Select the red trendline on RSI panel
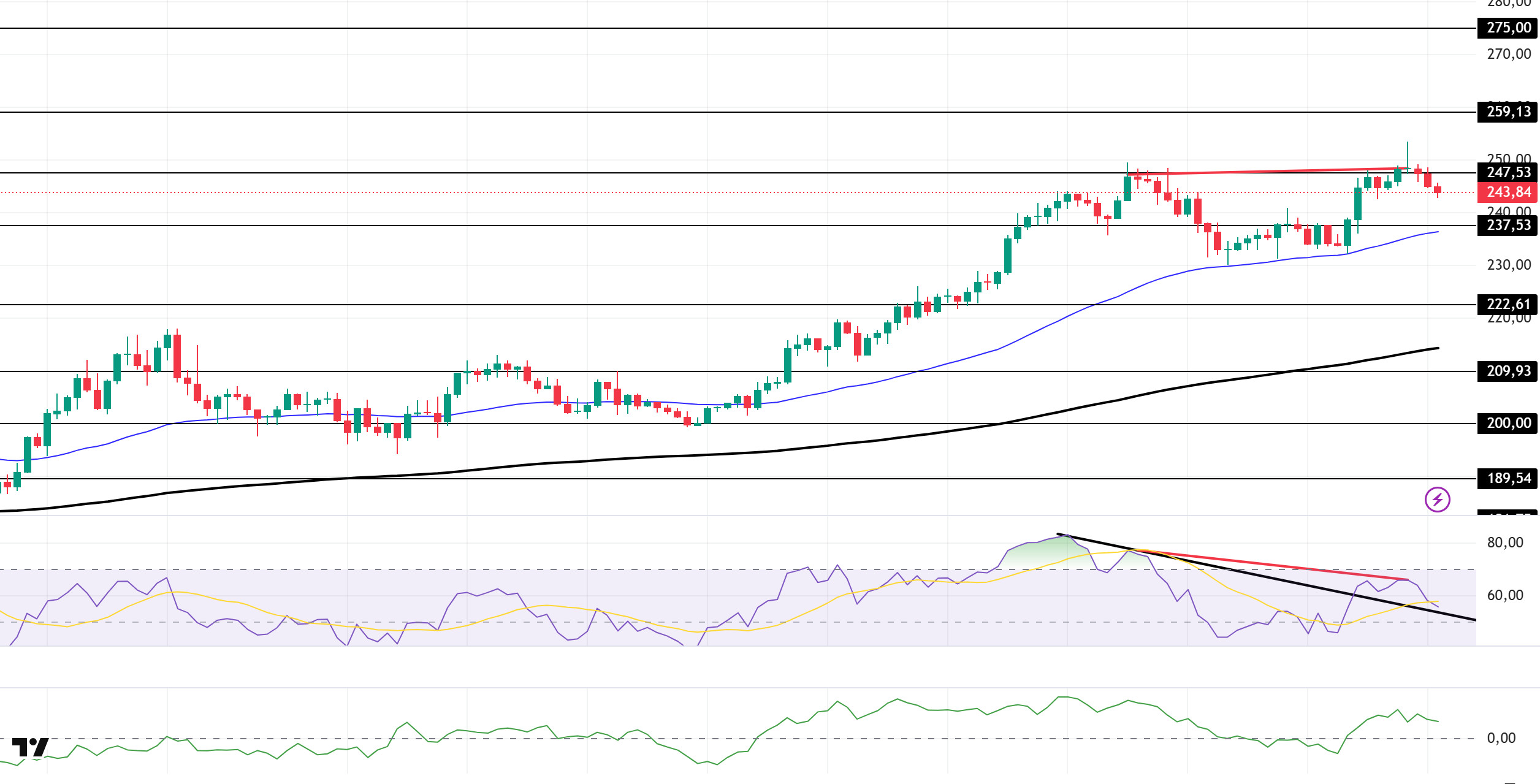This screenshot has width=1540, height=784. [1272, 565]
